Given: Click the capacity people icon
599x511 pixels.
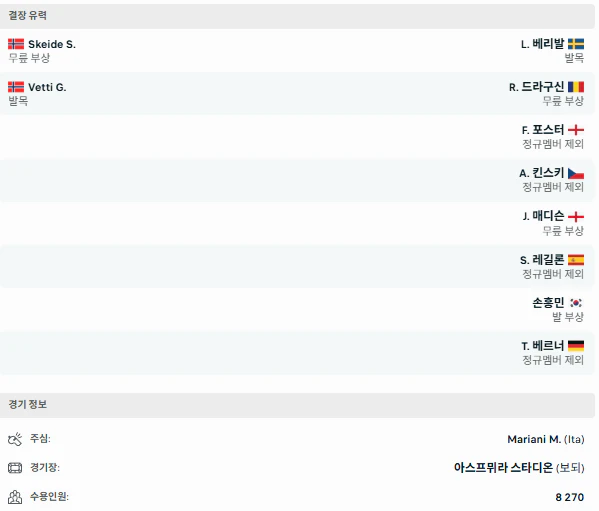Looking at the screenshot, I should [x=15, y=497].
